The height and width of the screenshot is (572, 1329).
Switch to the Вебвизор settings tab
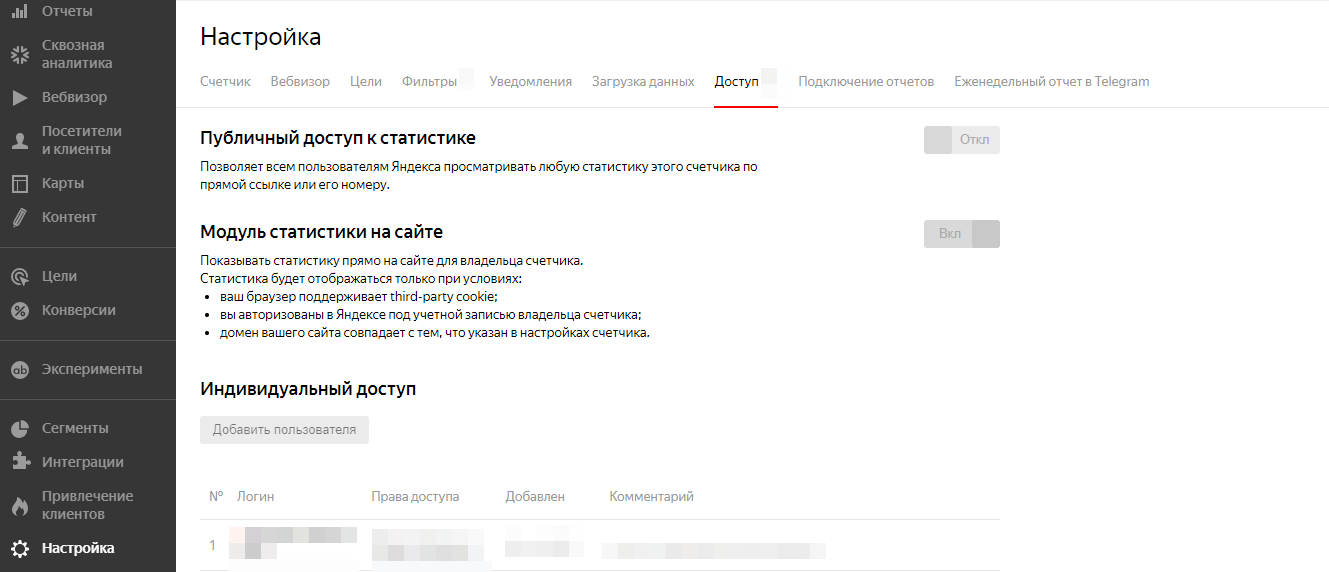(300, 82)
